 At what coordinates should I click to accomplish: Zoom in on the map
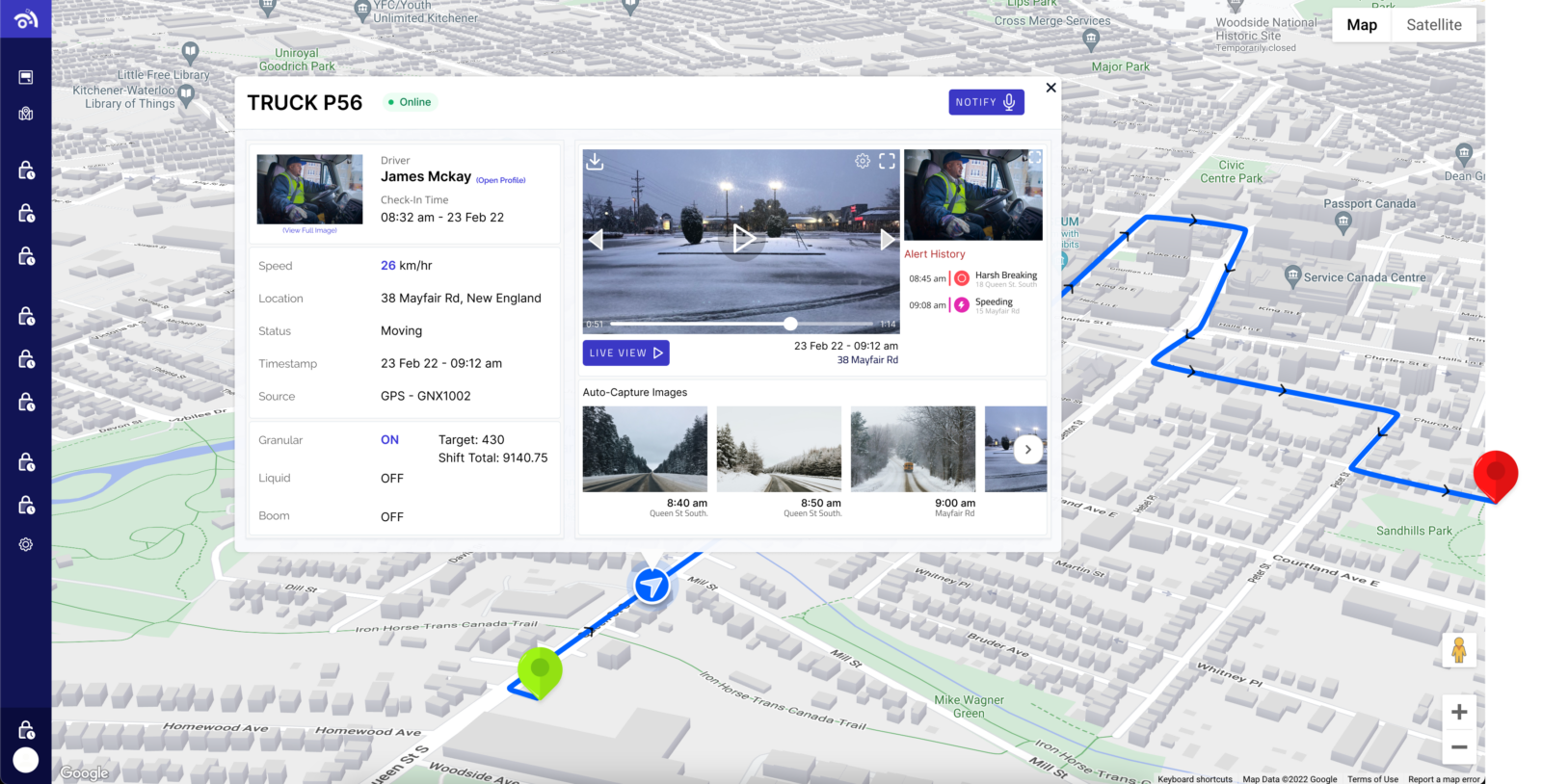click(x=1459, y=712)
